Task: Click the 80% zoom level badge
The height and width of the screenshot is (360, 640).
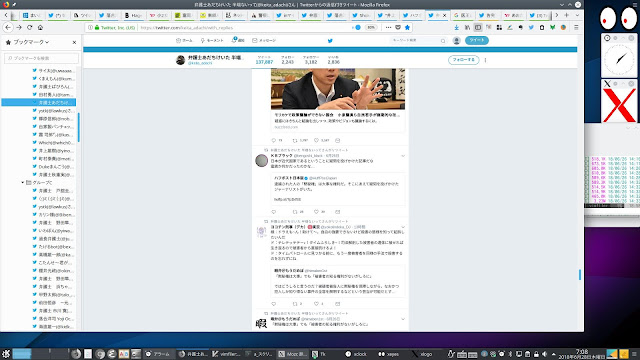Action: tap(371, 27)
